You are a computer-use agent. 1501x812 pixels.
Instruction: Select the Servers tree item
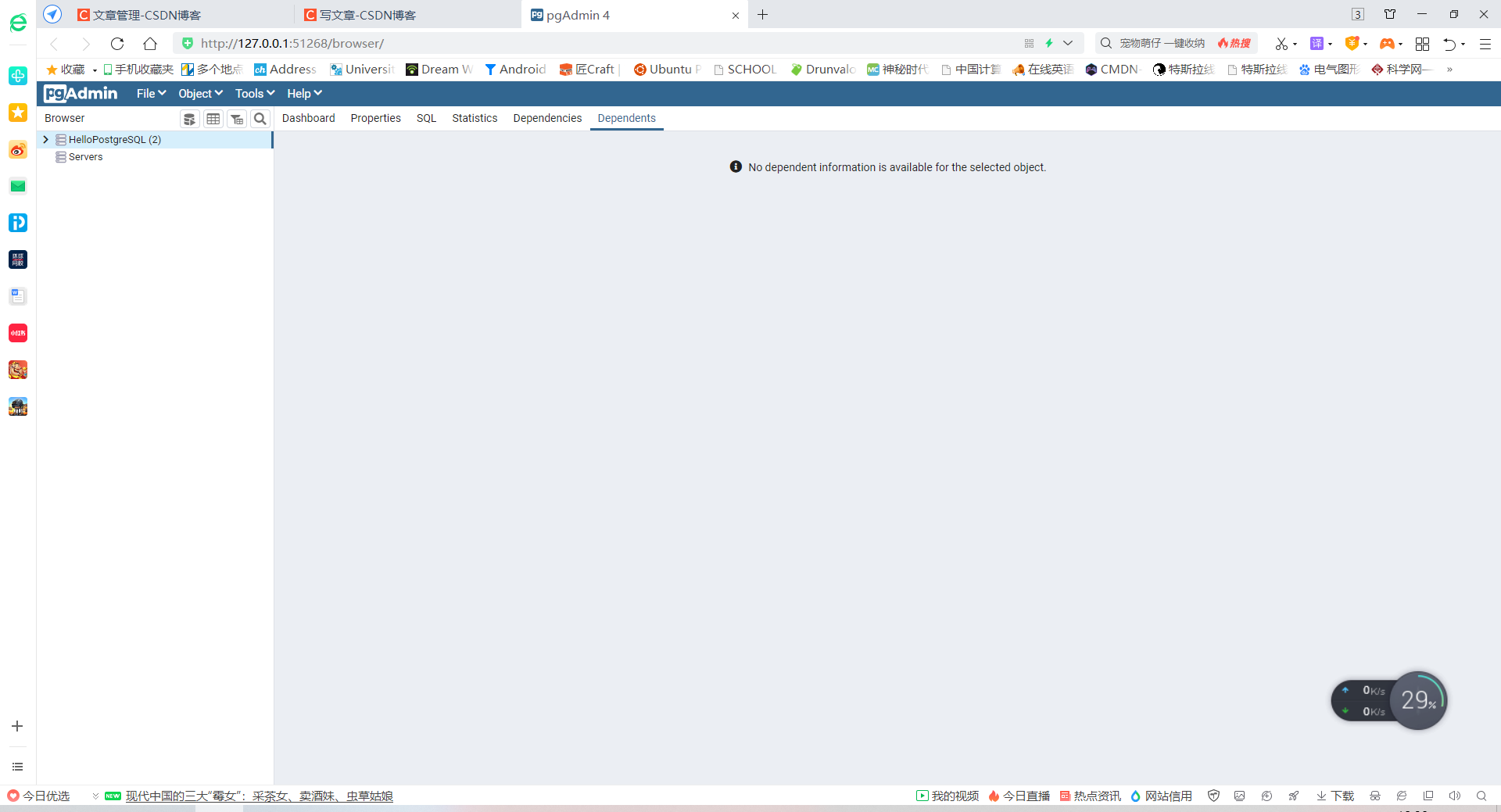click(85, 157)
